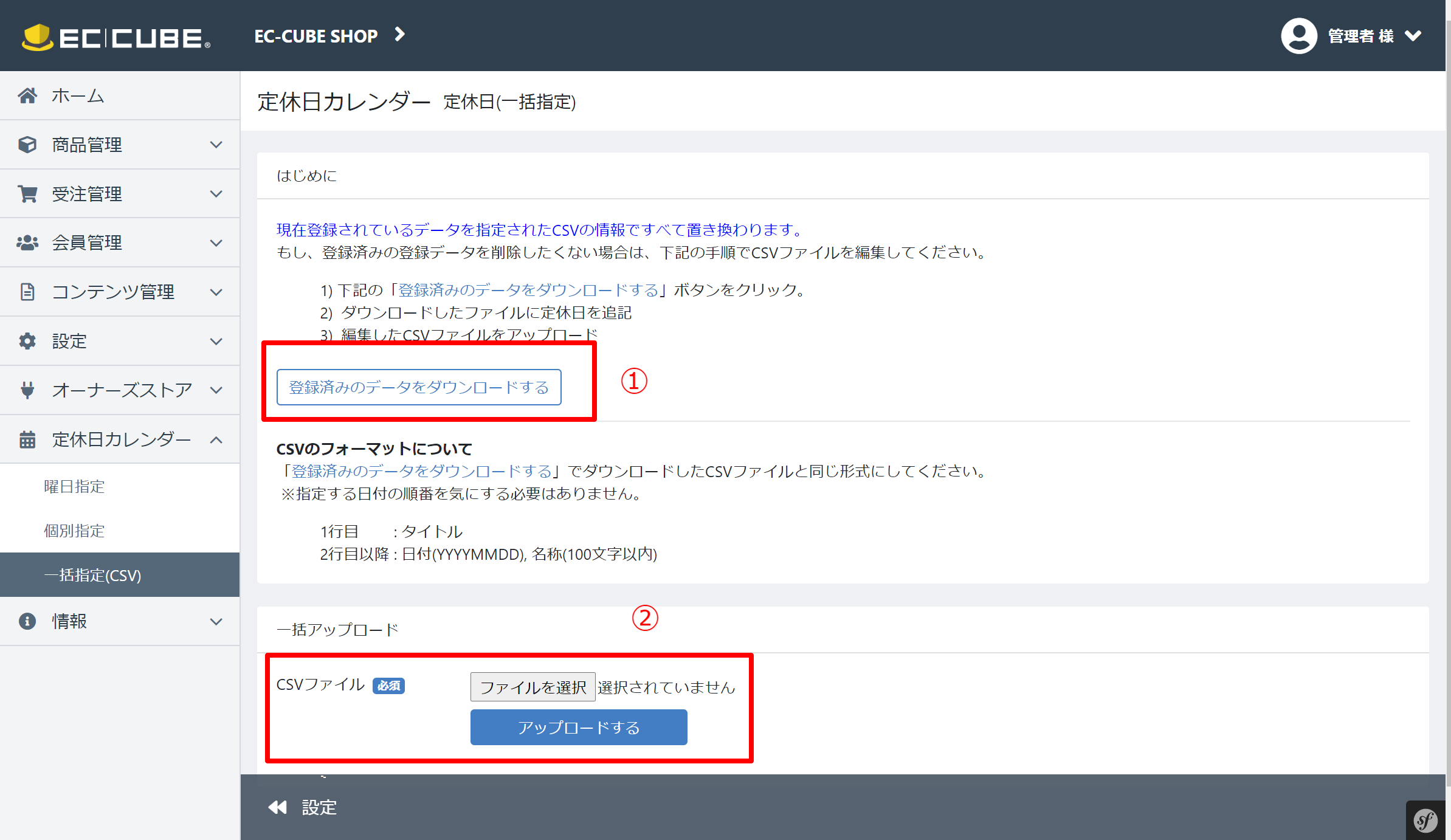This screenshot has height=840, width=1451.
Task: Expand the 設定 chevron
Action: pyautogui.click(x=216, y=341)
